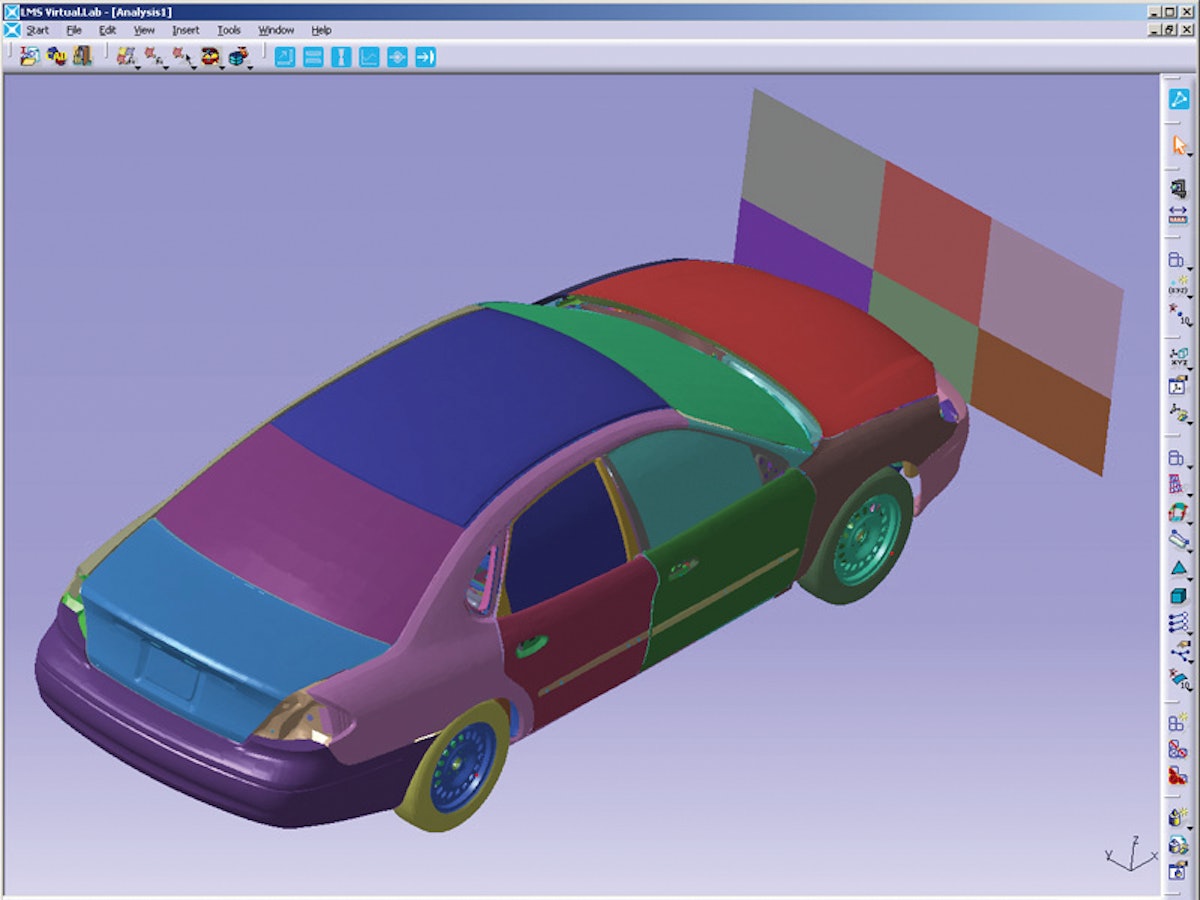Click the double-arrow measure icon in sidebar
1200x900 pixels.
[x=1178, y=214]
